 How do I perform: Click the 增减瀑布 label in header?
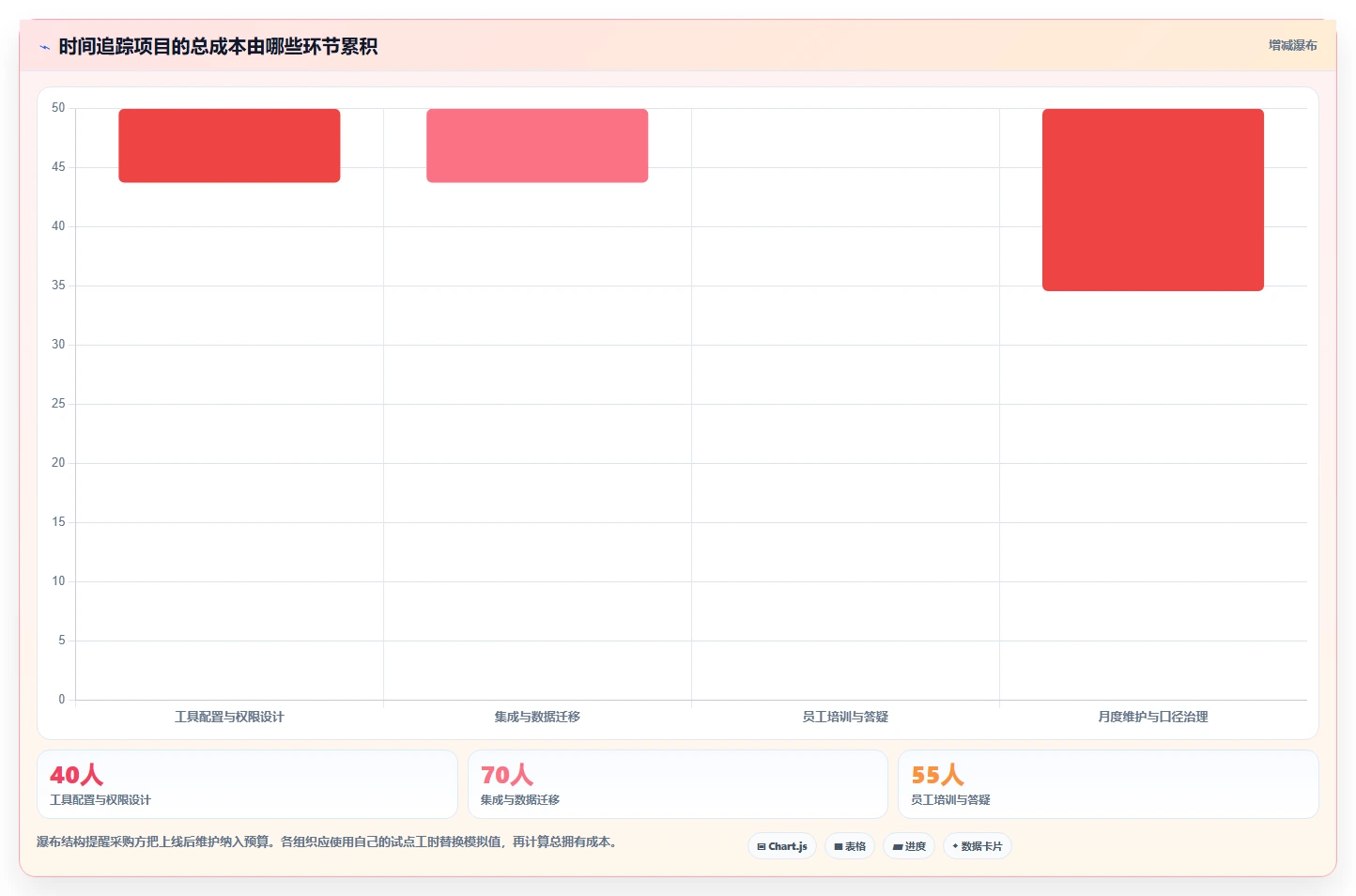point(1292,45)
